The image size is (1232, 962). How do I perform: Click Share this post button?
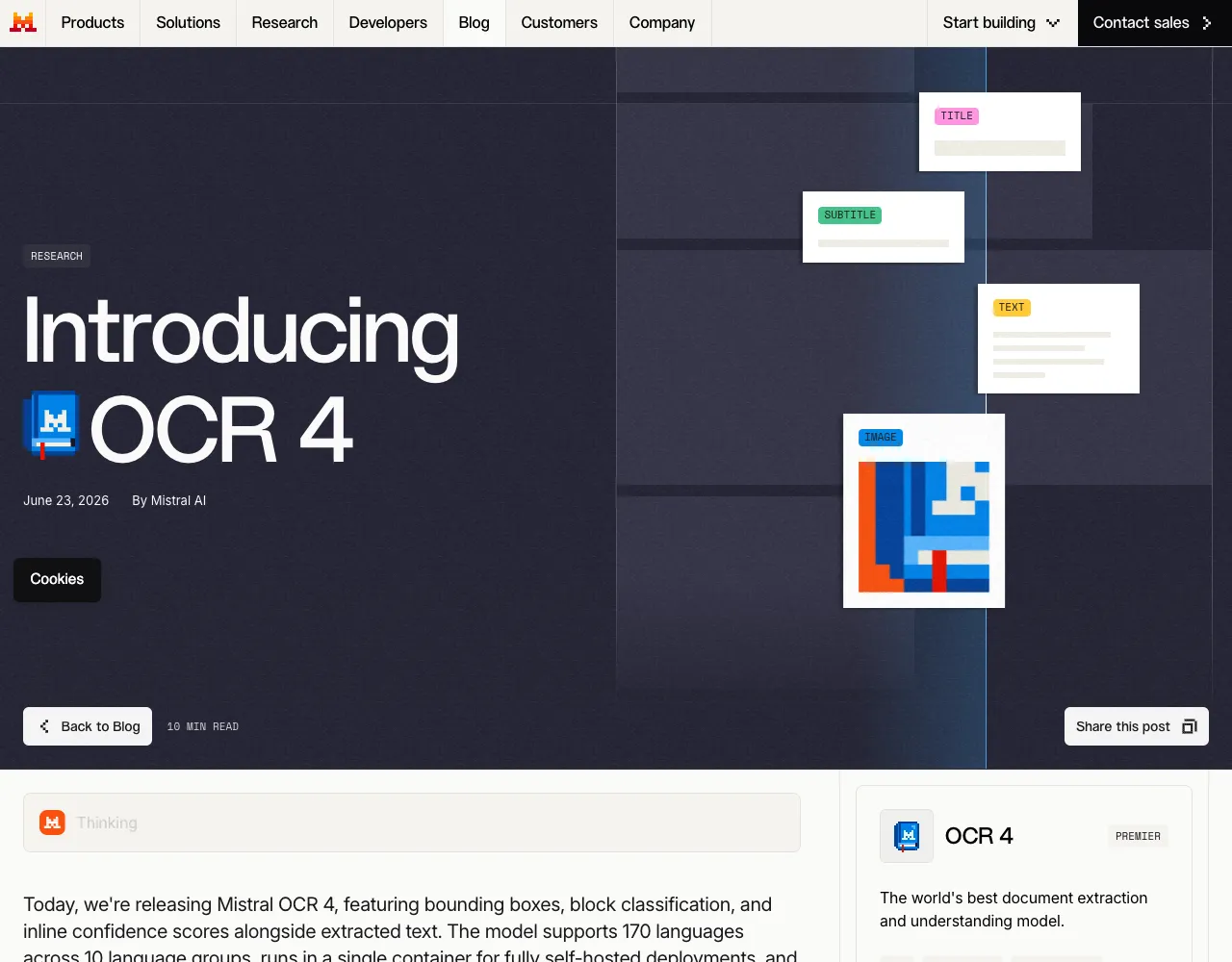(1137, 726)
